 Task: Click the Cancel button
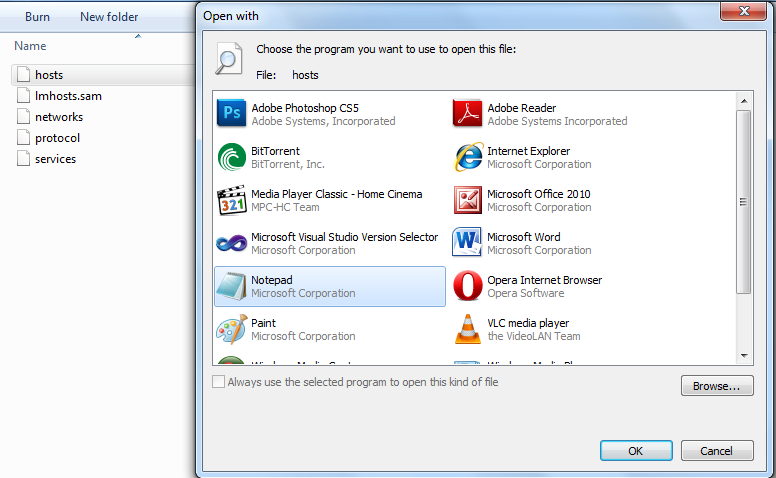click(x=717, y=451)
